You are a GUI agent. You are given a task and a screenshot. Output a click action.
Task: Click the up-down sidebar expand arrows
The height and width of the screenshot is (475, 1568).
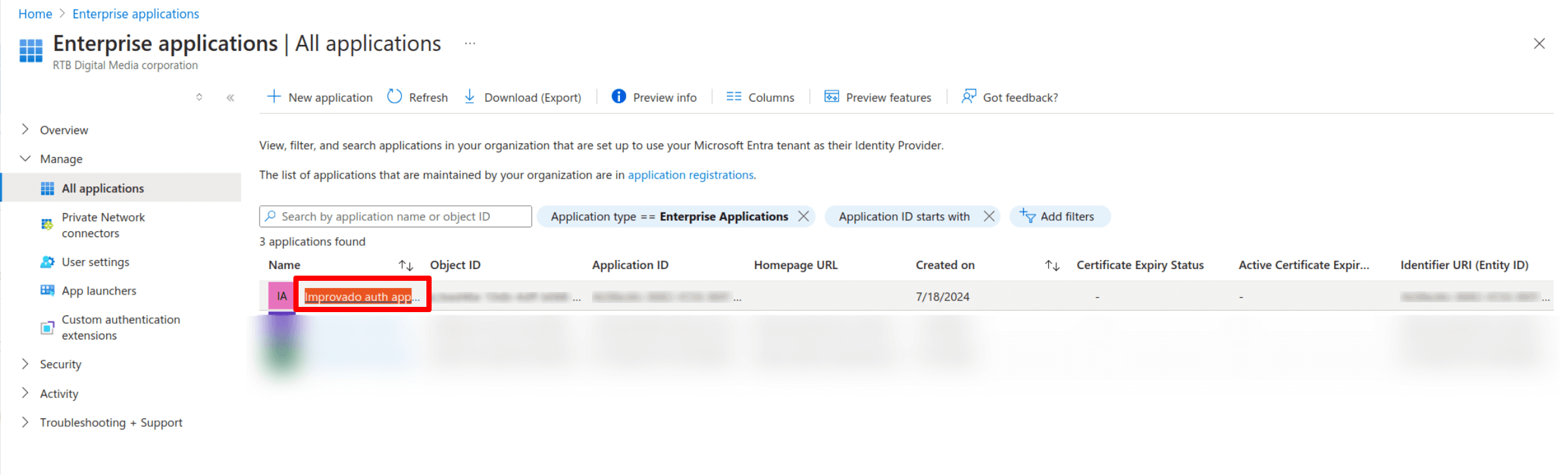[x=199, y=97]
